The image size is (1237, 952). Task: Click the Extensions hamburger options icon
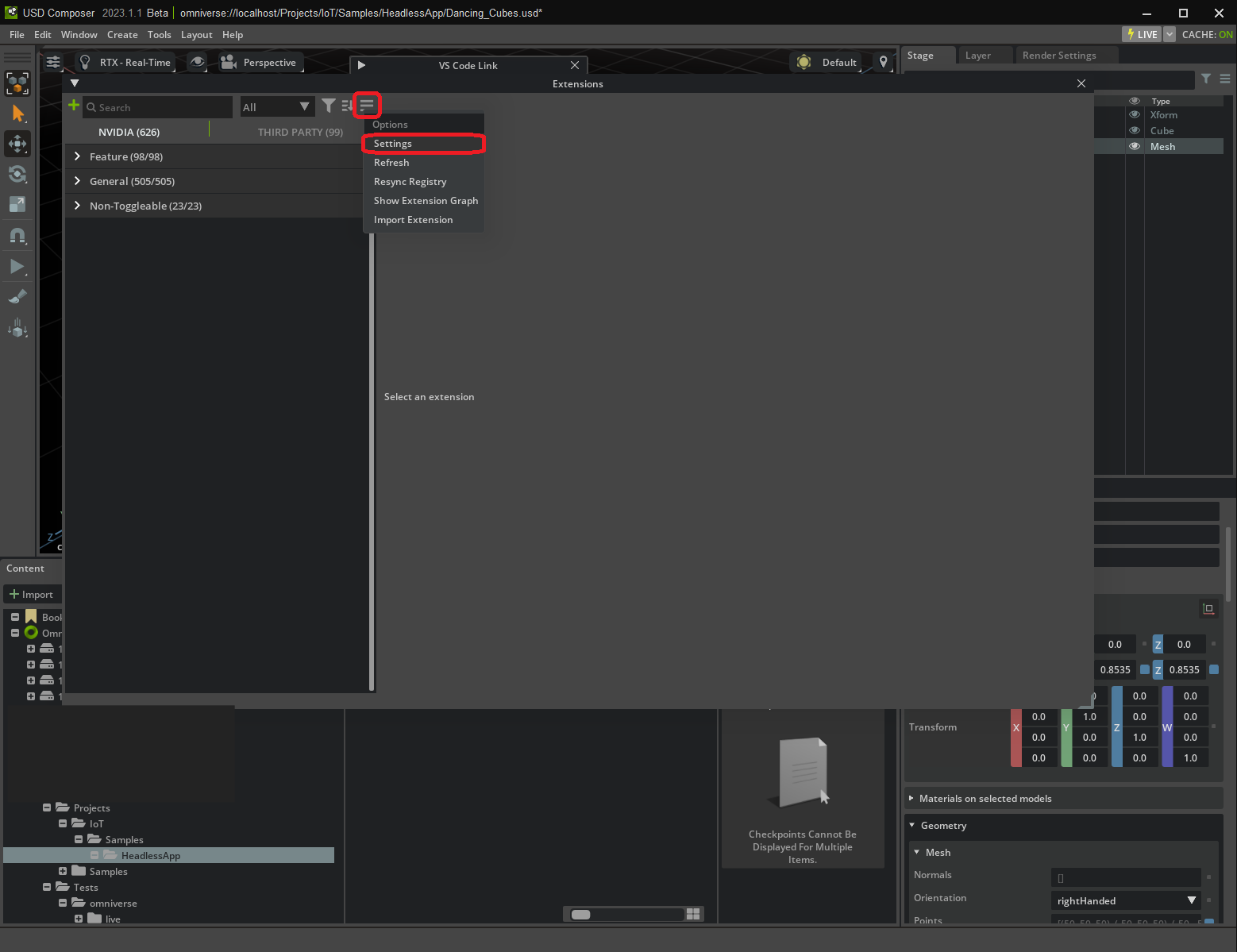click(367, 105)
